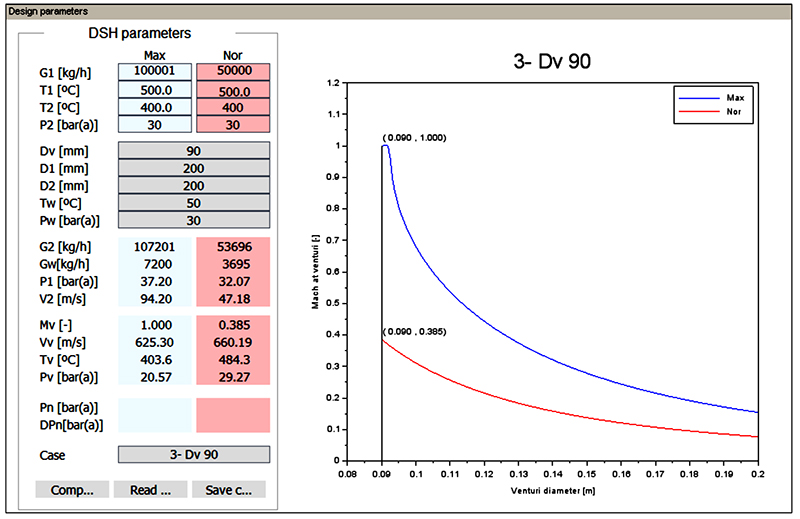The image size is (800, 519).
Task: Click the red Nor legend line
Action: click(698, 111)
